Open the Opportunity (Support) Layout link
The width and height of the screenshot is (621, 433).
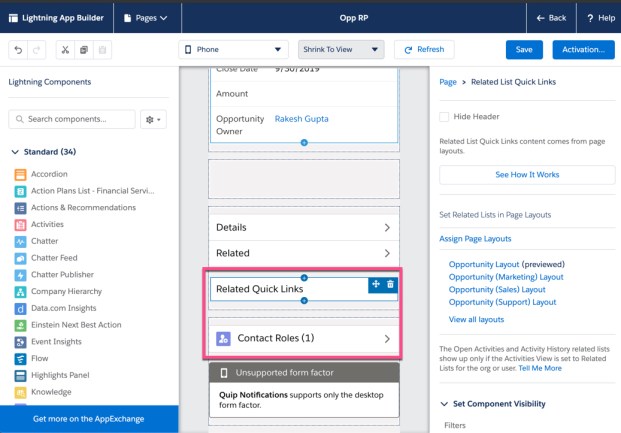tap(502, 302)
